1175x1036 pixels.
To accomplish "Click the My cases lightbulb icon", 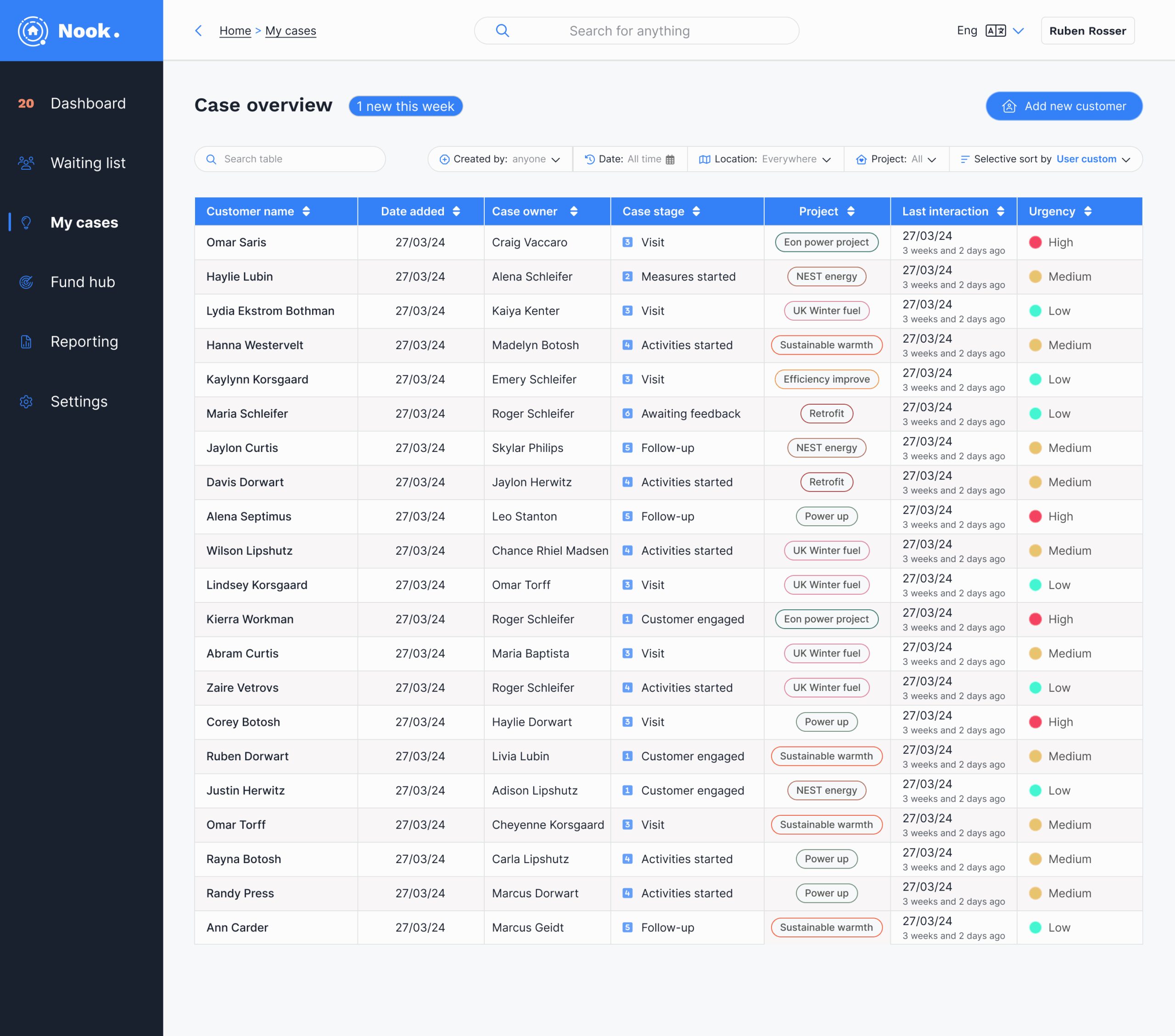I will [x=26, y=223].
